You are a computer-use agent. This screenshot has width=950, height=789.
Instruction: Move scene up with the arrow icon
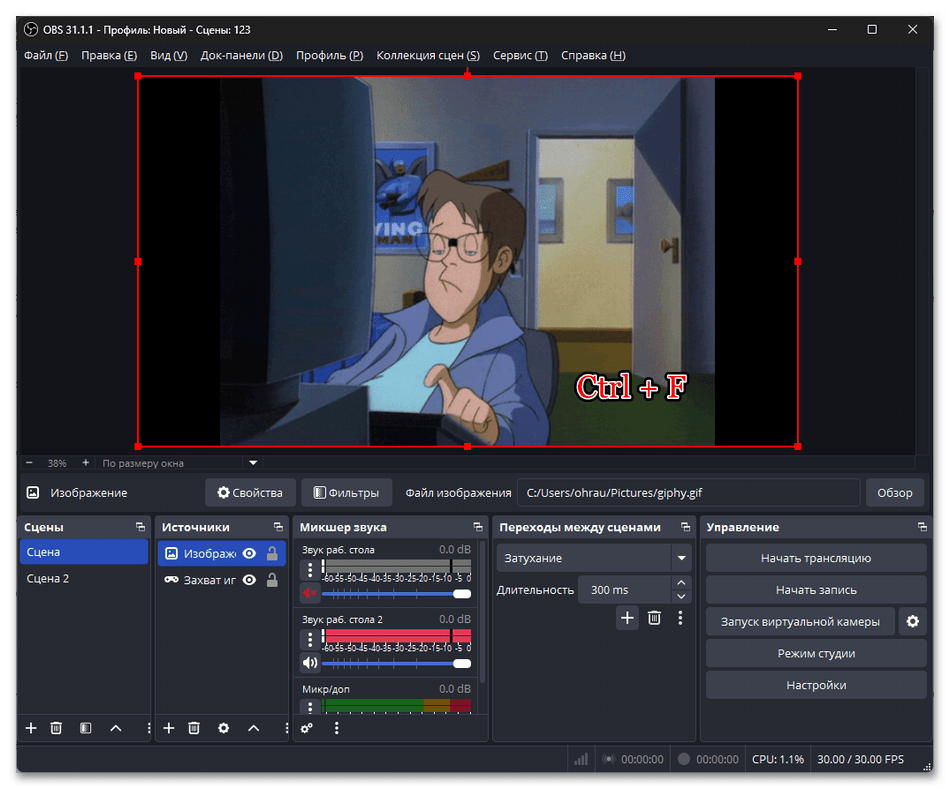click(116, 728)
